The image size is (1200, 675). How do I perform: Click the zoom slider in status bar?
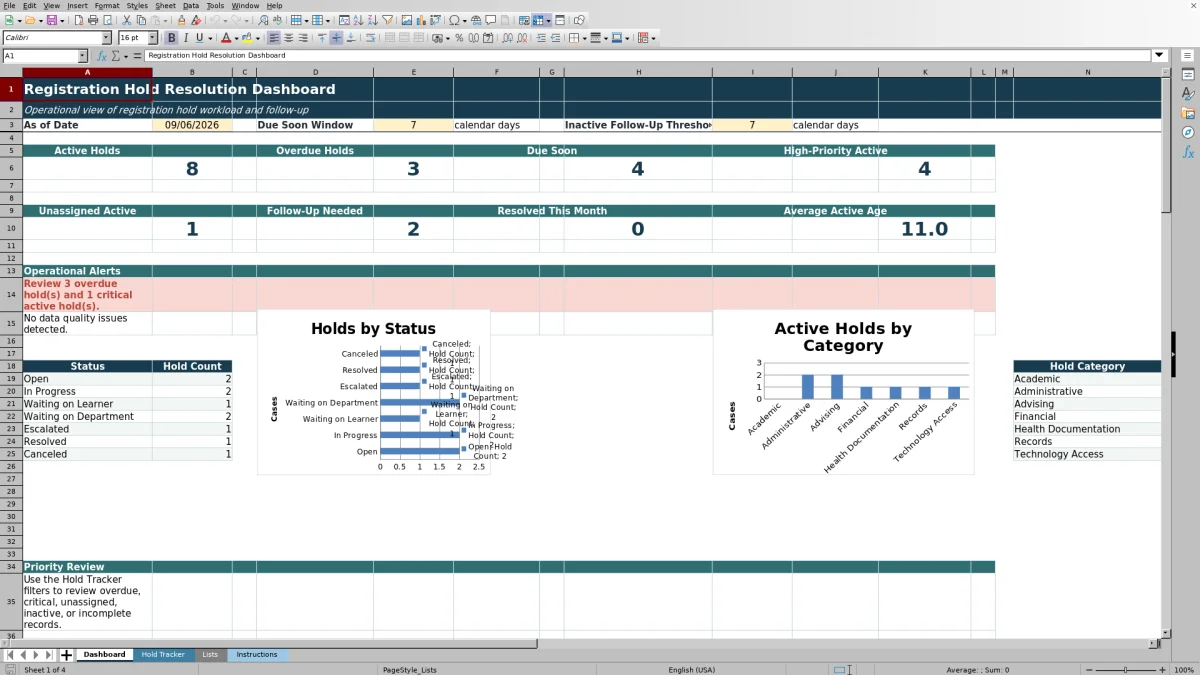1126,670
